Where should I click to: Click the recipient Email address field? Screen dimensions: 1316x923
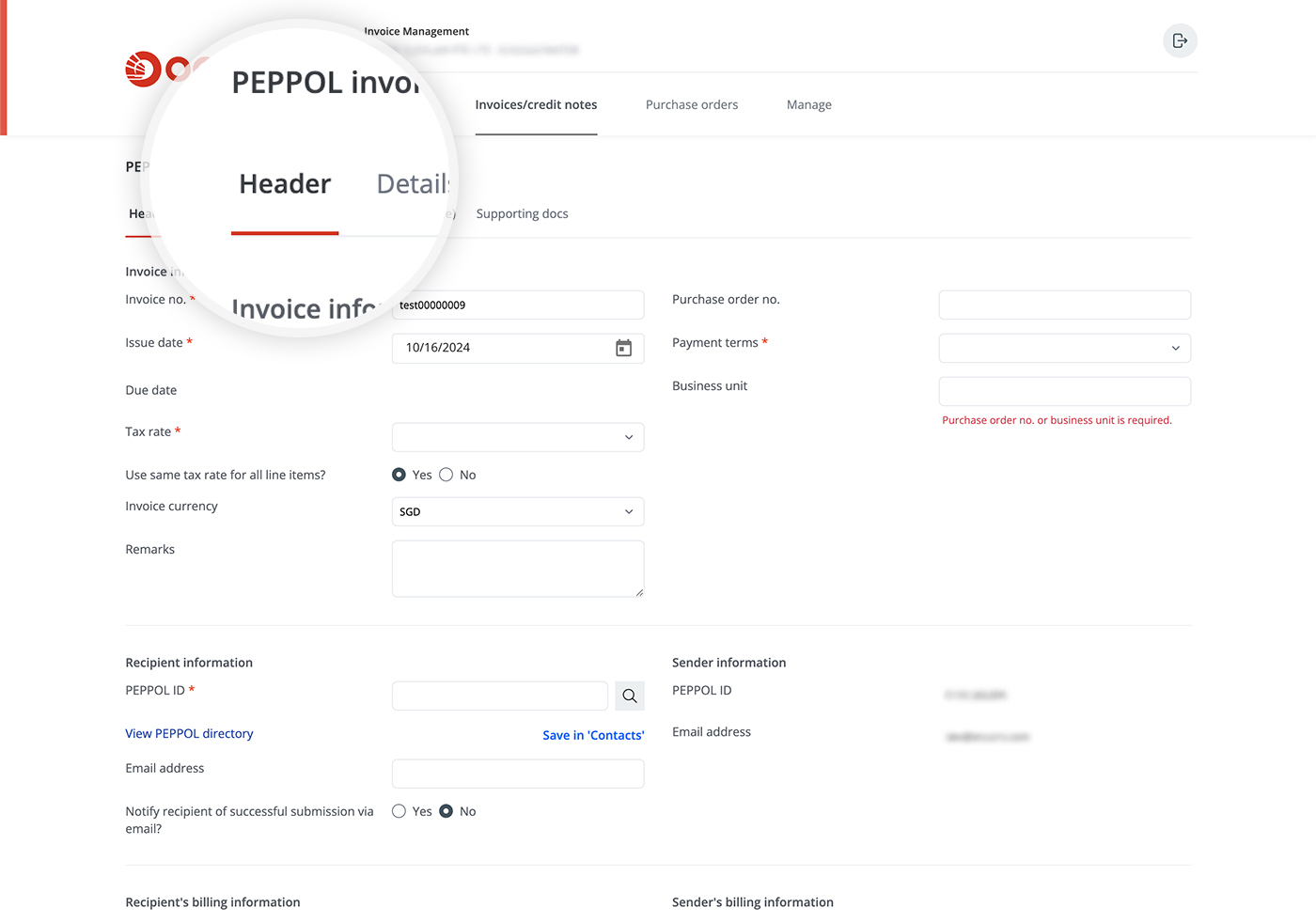click(518, 774)
